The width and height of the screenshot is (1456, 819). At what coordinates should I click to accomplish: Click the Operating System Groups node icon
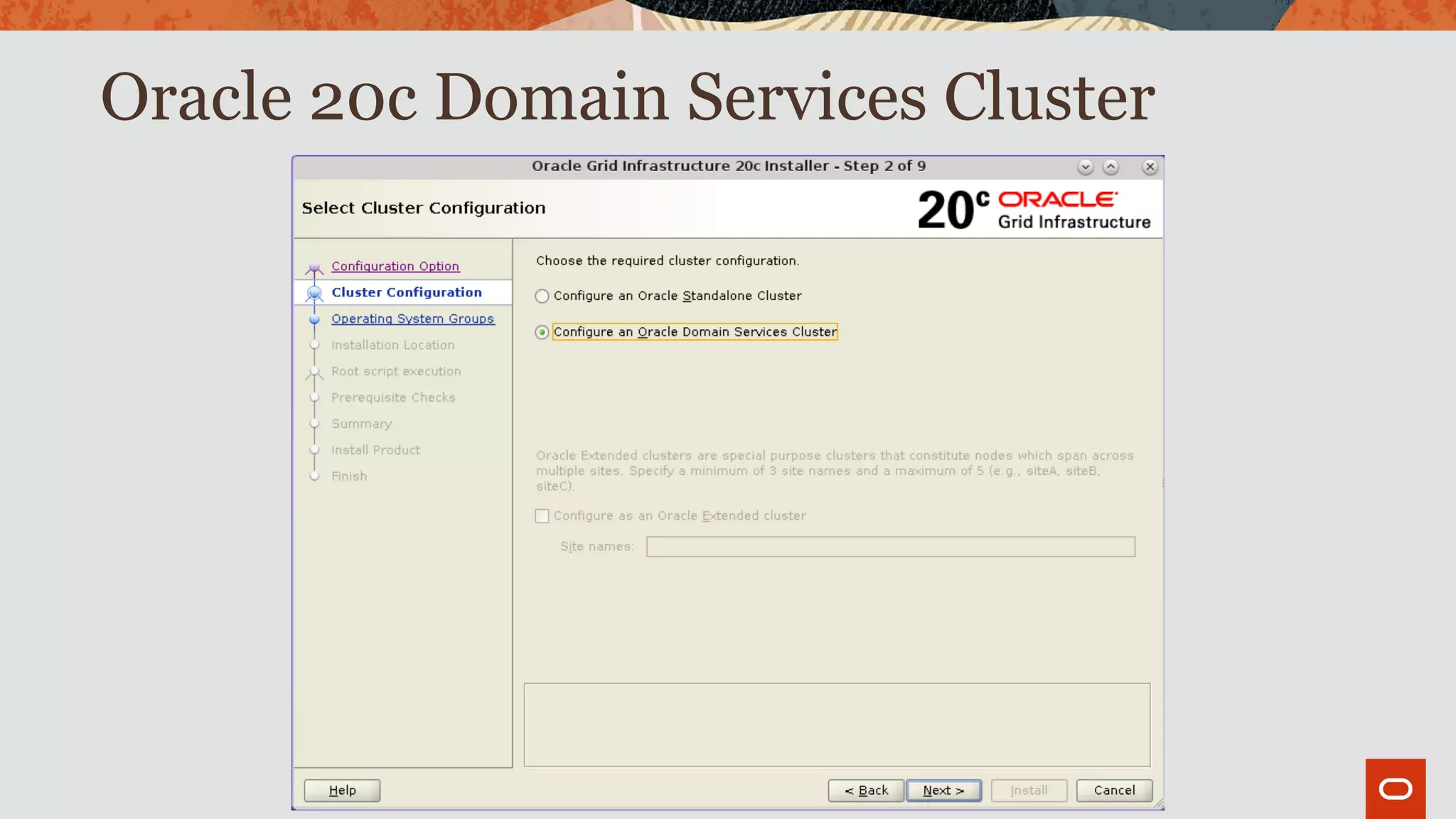[x=314, y=319]
